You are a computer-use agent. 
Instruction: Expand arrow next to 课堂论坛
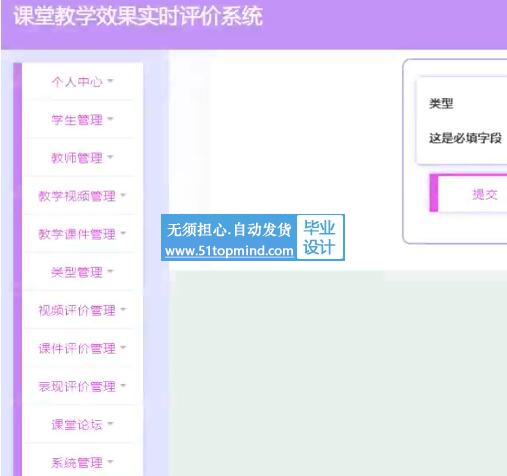[x=110, y=424]
